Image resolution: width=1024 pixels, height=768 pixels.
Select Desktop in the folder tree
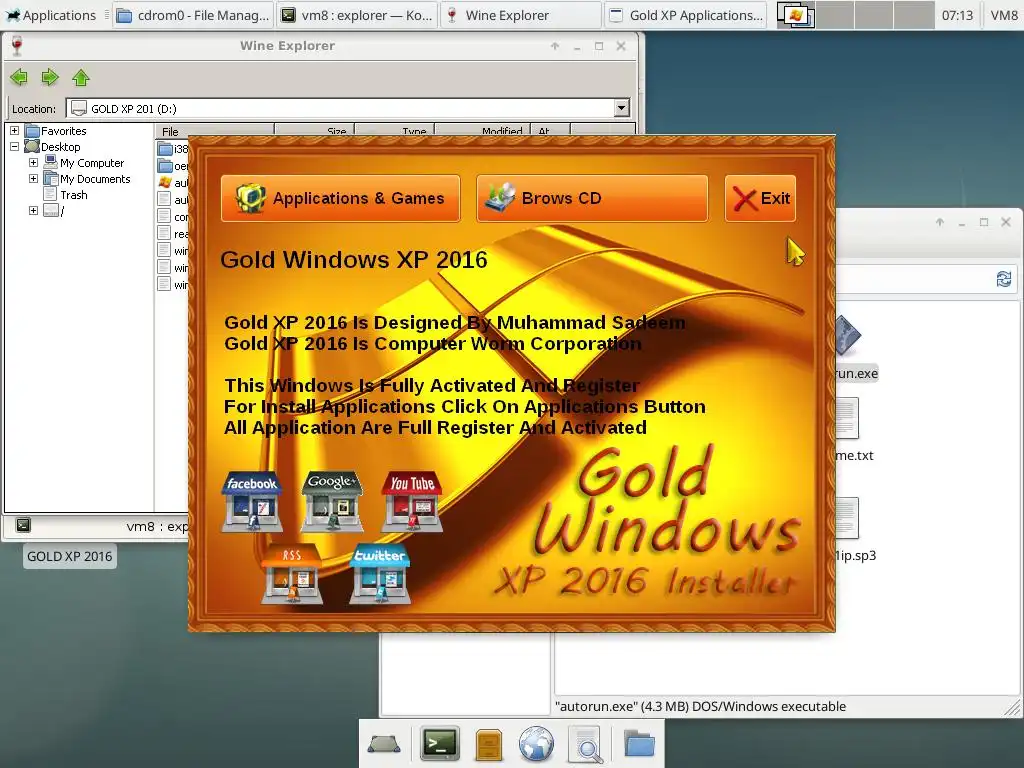click(61, 147)
